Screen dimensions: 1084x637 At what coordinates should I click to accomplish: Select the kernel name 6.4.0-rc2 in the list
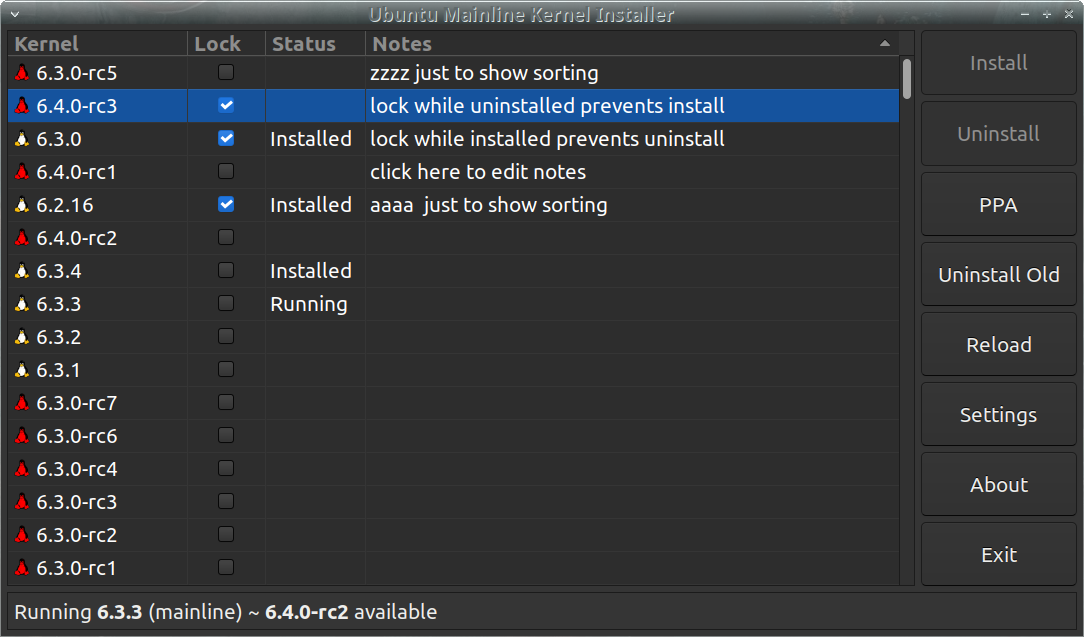coord(76,238)
